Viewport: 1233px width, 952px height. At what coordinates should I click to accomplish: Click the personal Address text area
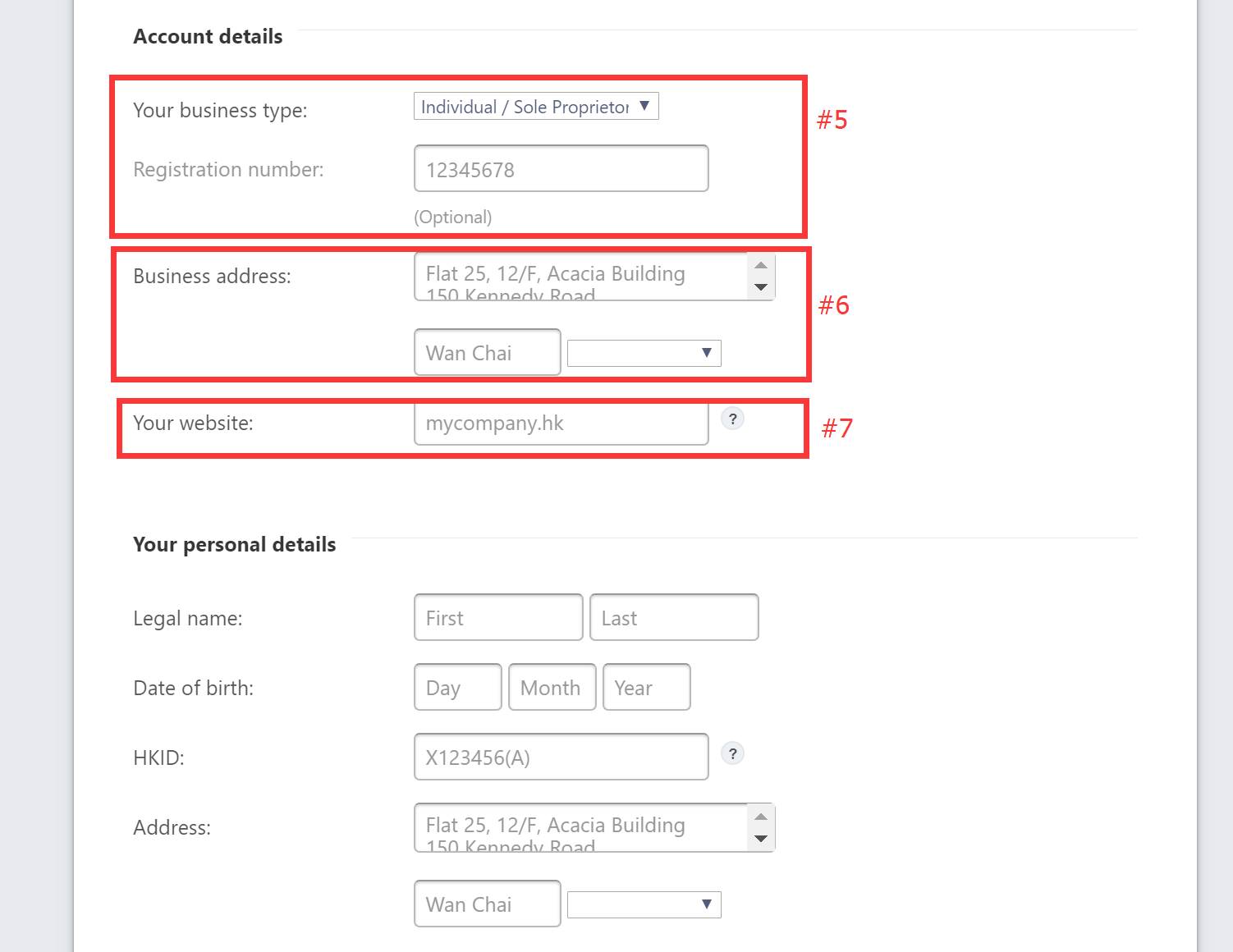click(581, 828)
